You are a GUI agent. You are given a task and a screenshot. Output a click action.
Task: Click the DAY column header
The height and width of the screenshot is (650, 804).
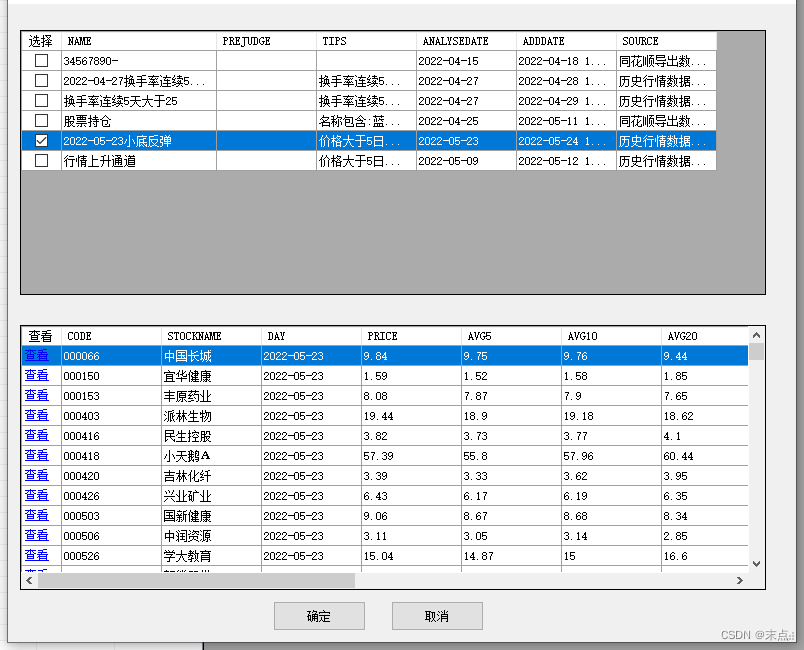click(x=311, y=336)
